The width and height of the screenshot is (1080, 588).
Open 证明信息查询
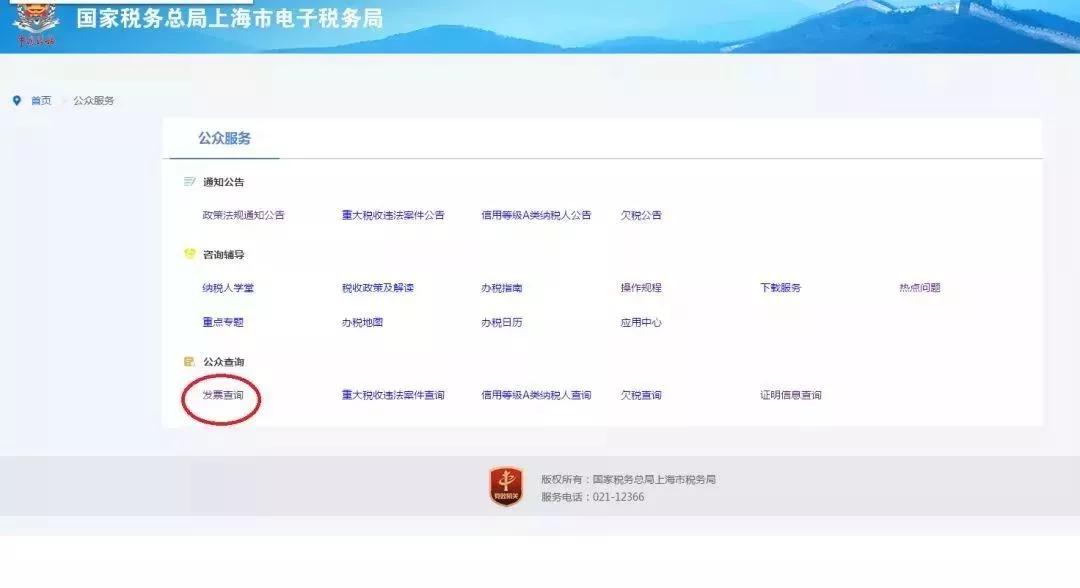[x=791, y=395]
